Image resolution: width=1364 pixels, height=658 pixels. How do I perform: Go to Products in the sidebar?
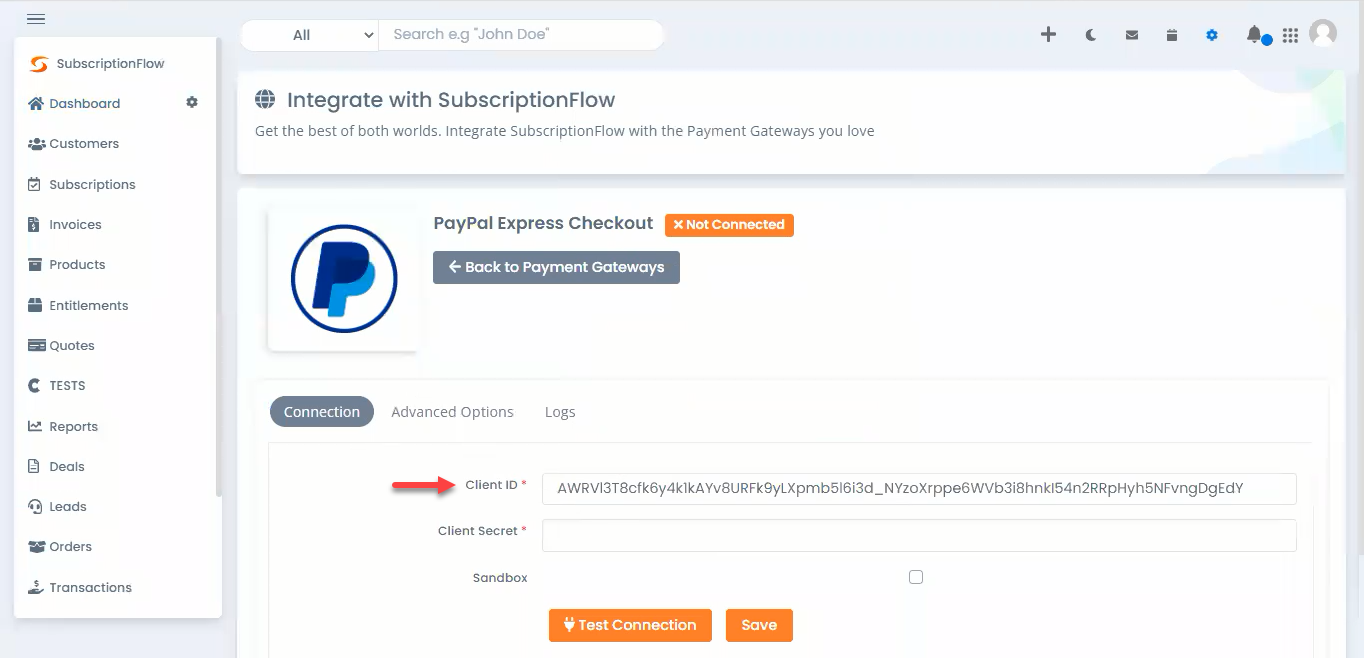pos(77,265)
